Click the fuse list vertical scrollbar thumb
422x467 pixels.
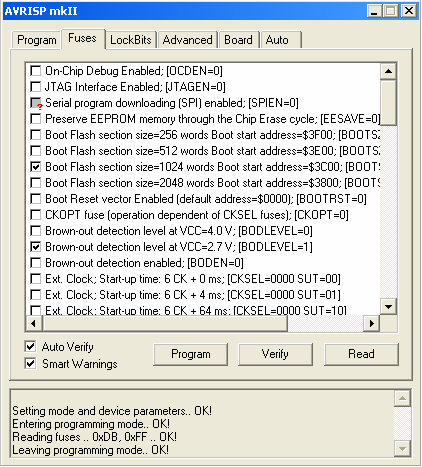point(388,102)
